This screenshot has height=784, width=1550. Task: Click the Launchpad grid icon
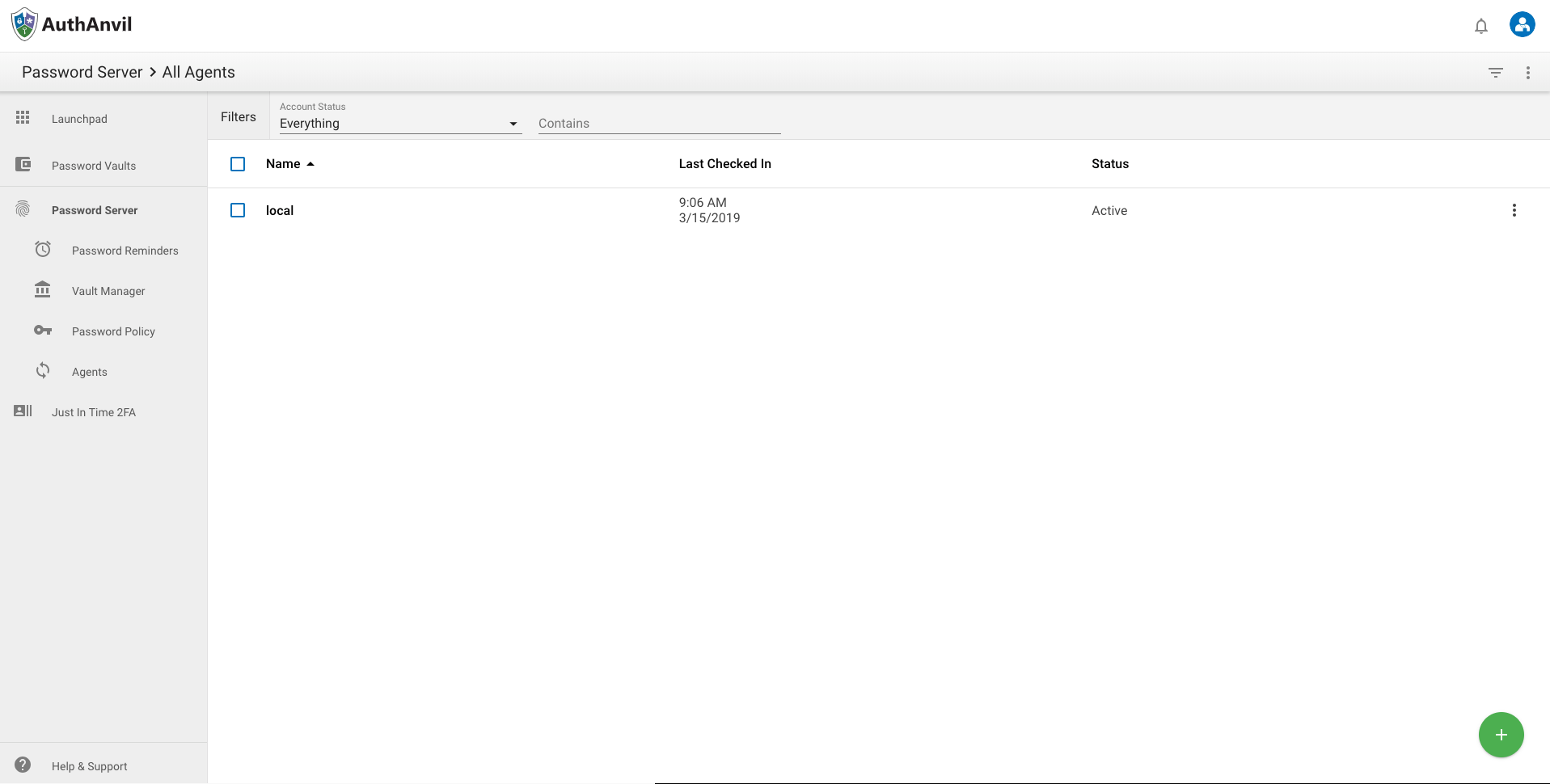(23, 118)
